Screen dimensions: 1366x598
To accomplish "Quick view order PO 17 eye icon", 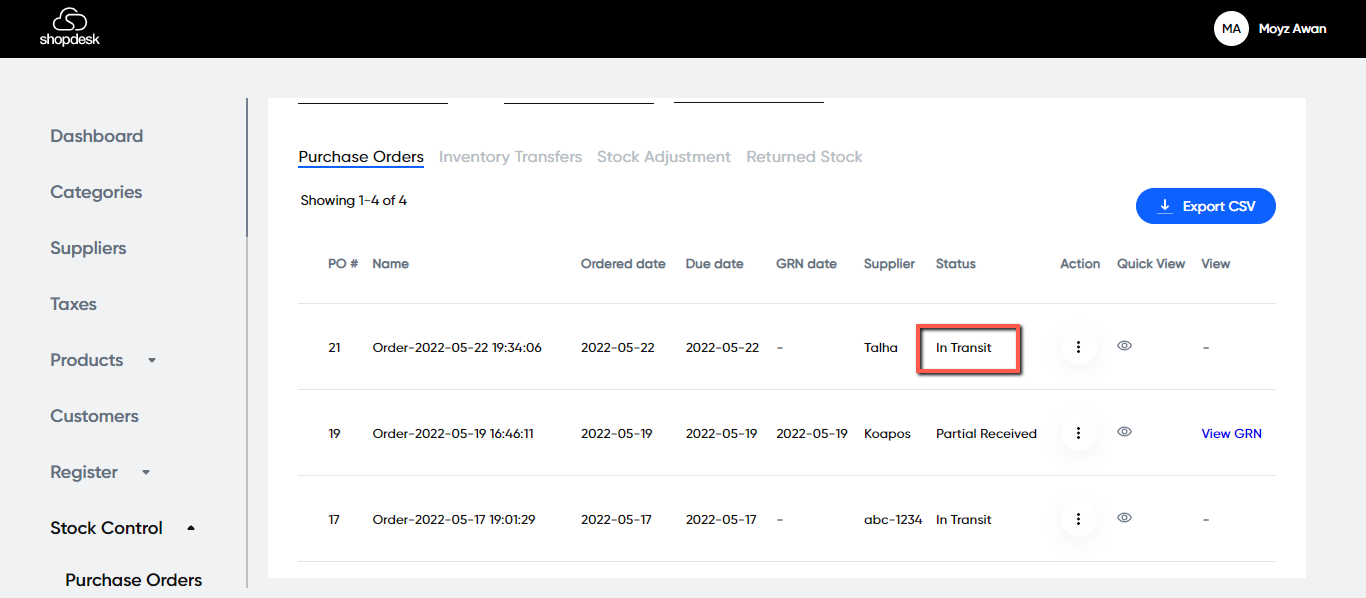I will [1124, 518].
